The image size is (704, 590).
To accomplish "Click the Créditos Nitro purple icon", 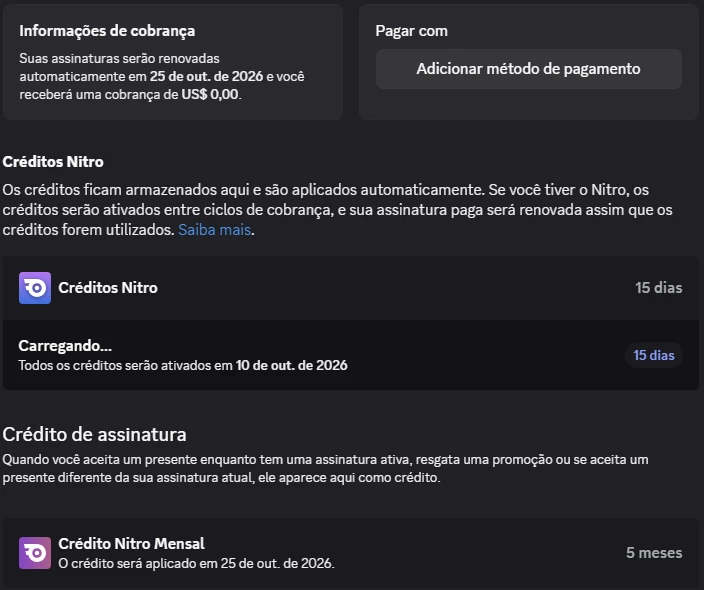I will (35, 288).
